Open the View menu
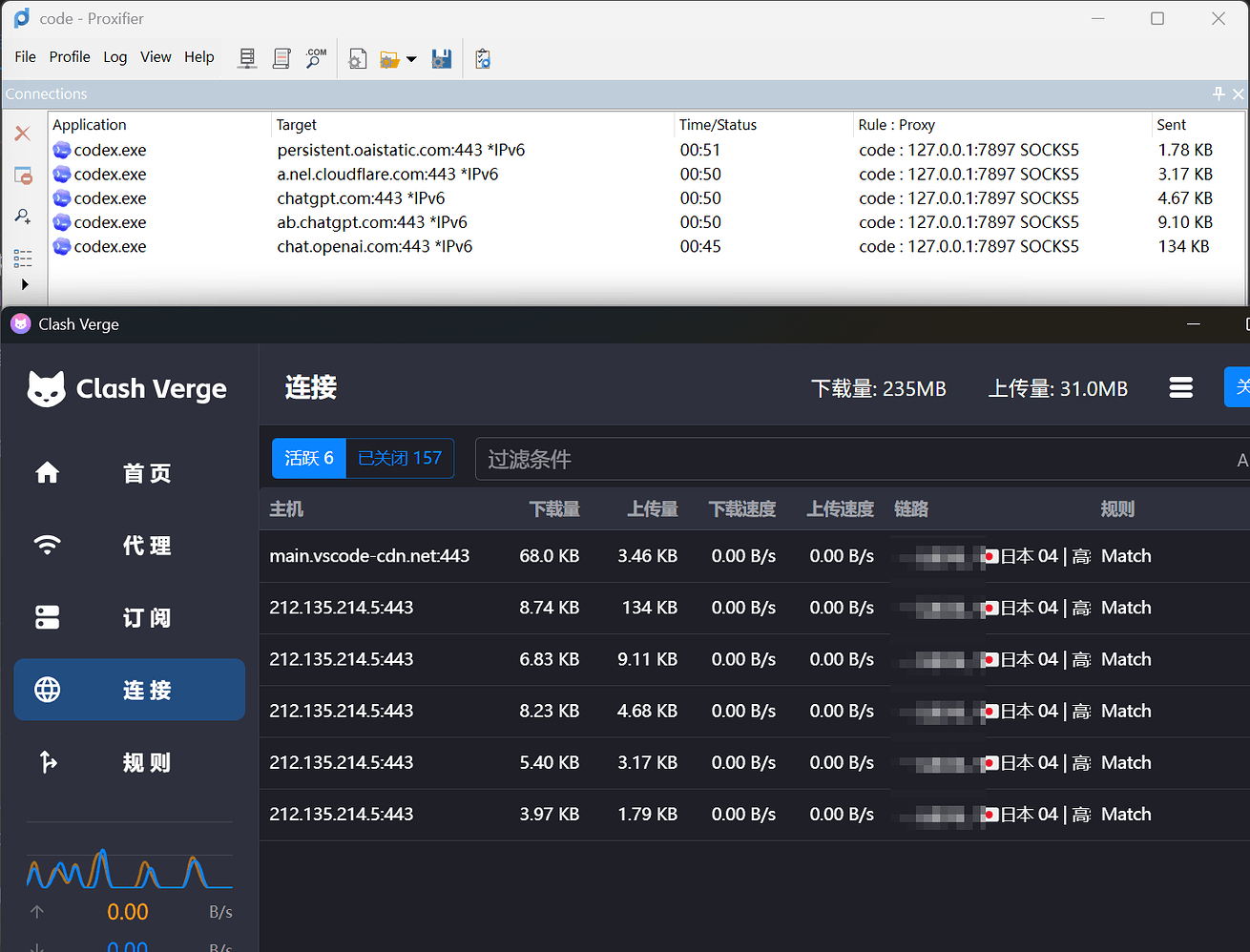The image size is (1250, 952). coord(156,57)
